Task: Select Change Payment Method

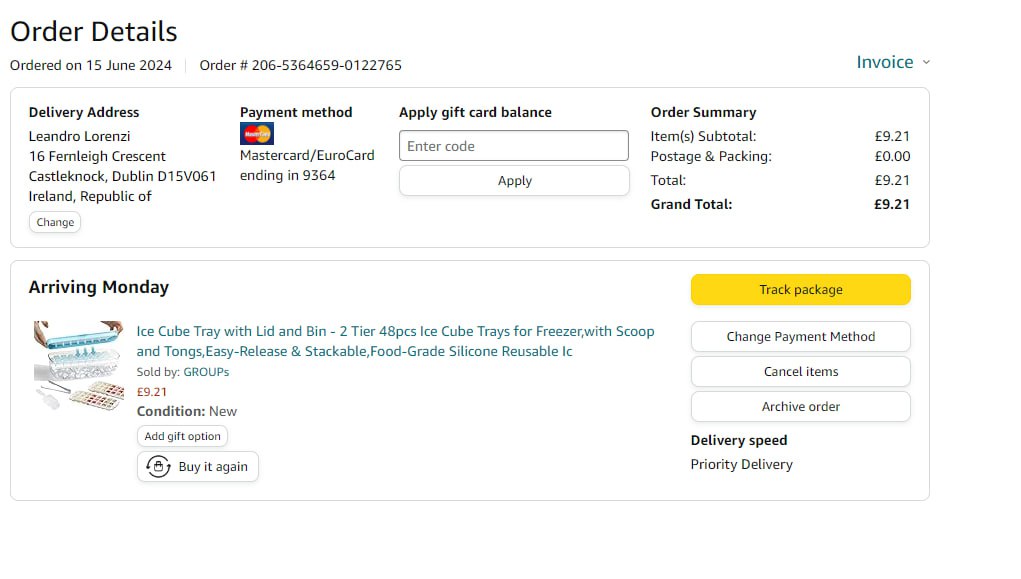Action: 800,337
